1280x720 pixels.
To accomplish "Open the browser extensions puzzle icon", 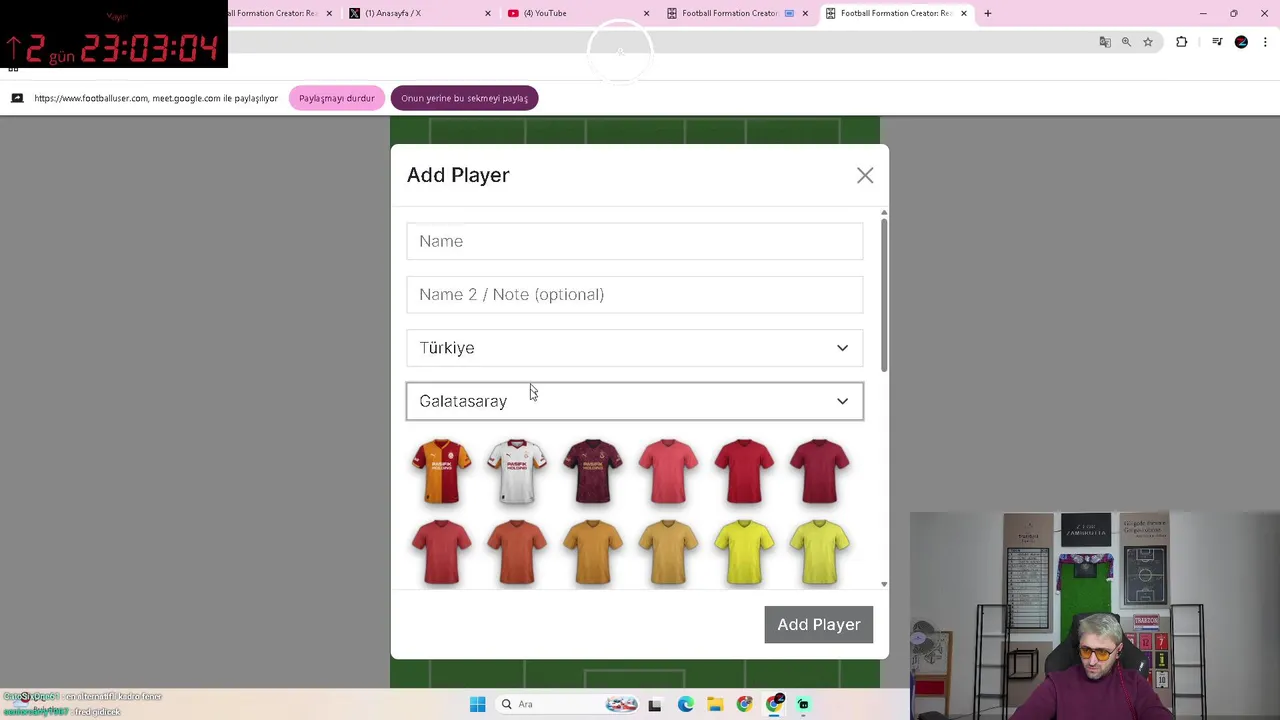I will click(1182, 42).
